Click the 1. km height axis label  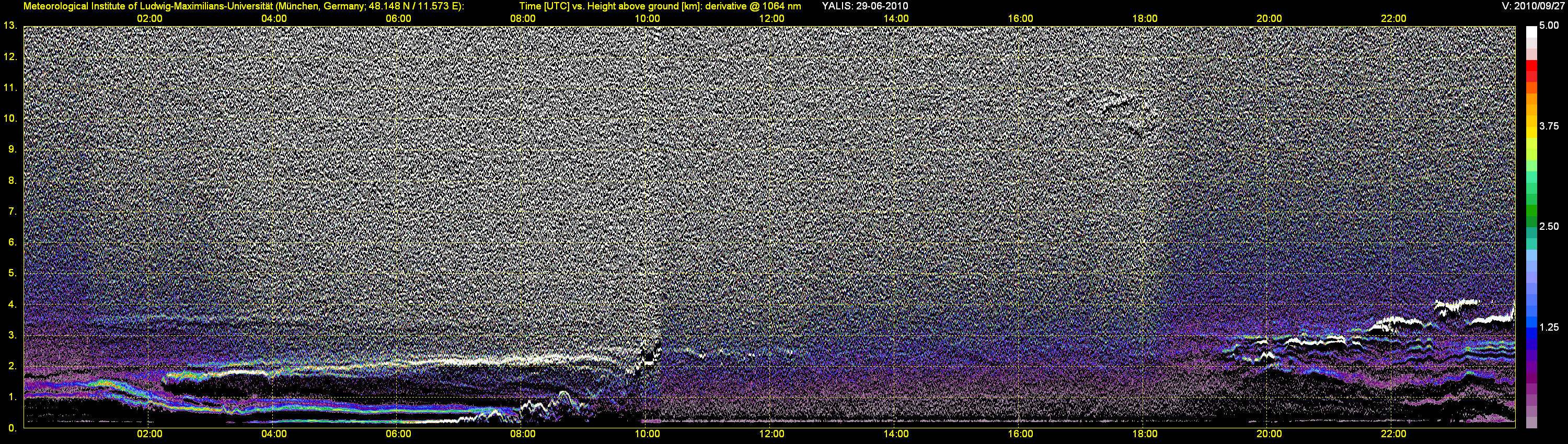coord(12,397)
